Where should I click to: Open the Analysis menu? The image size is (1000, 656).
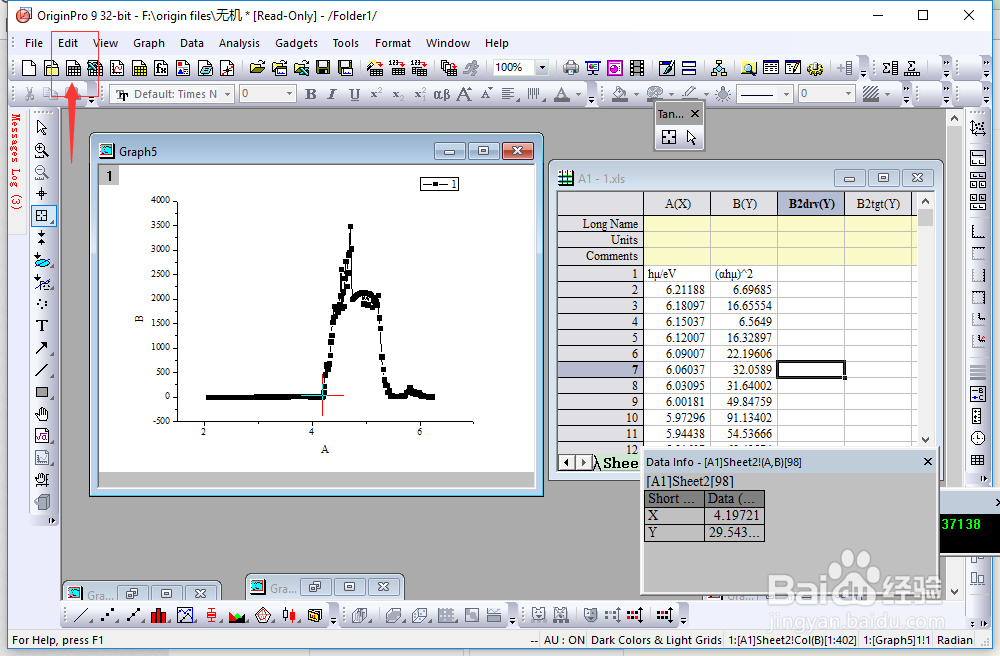239,43
